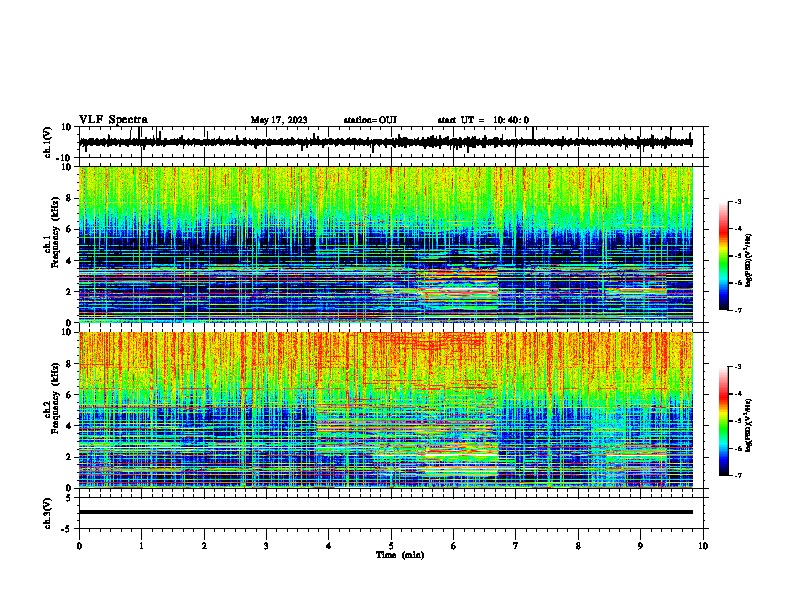Click the "2" kHz tick of ch.1 spectrogram
792x612 pixels.
(x=69, y=292)
